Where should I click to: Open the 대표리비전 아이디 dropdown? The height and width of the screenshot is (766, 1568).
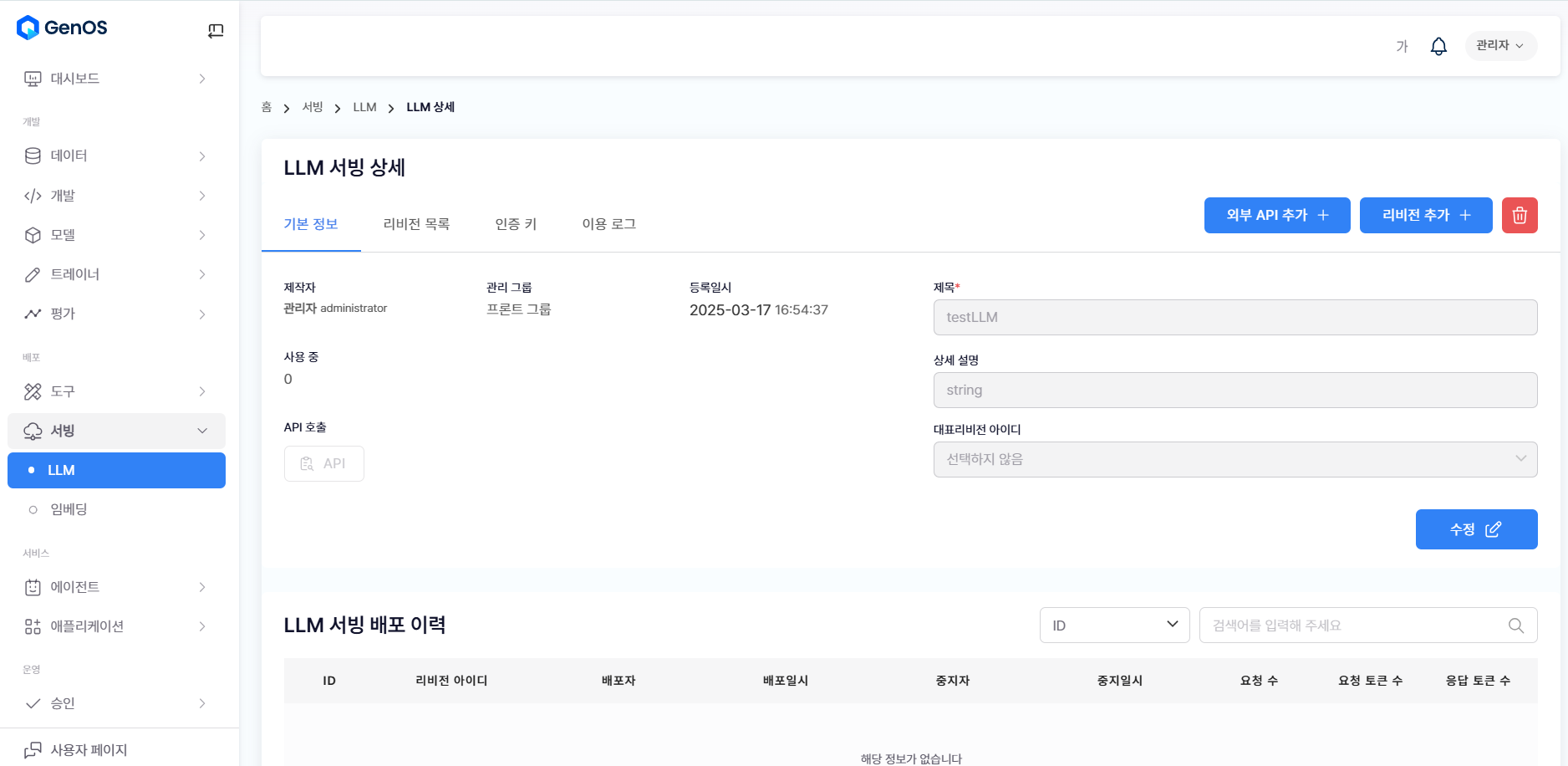(x=1235, y=459)
